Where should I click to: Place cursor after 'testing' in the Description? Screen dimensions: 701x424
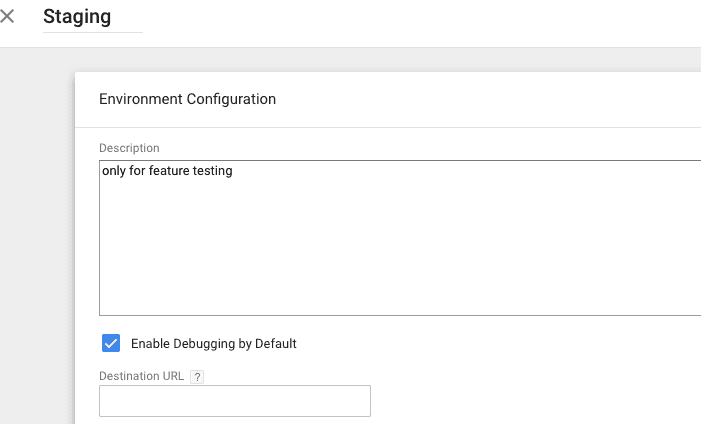pyautogui.click(x=234, y=171)
